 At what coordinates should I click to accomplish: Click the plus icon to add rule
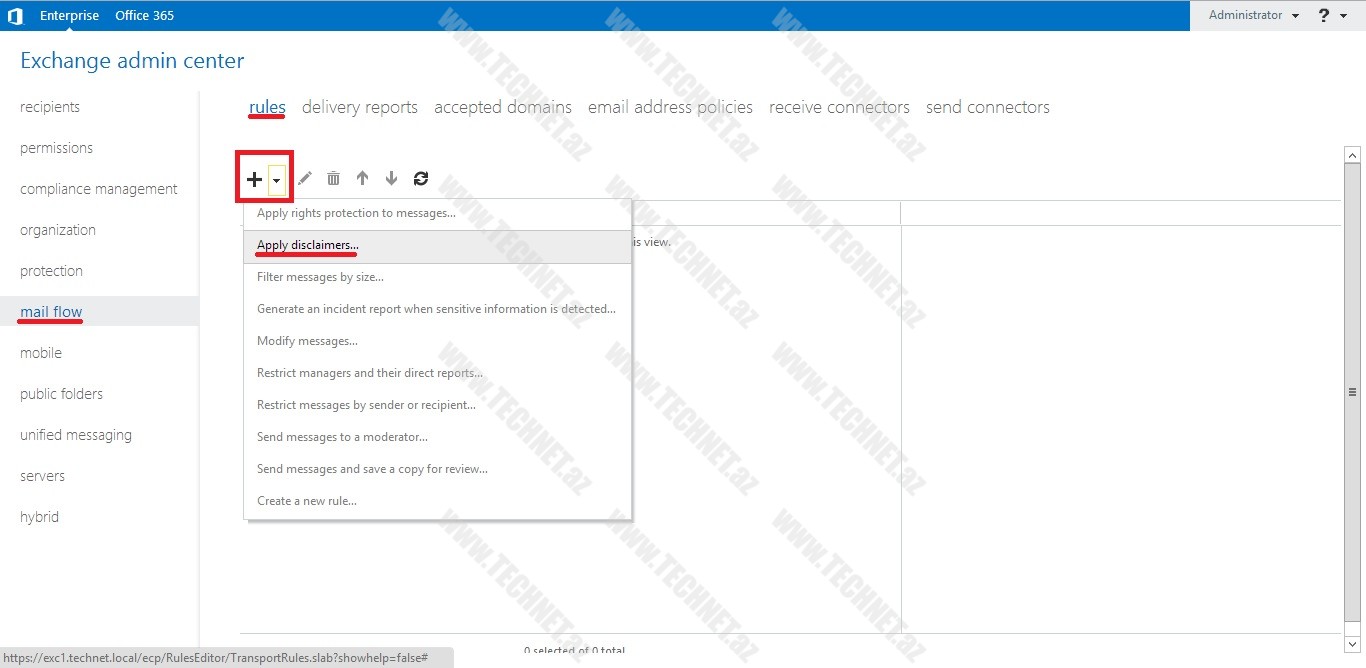tap(254, 179)
